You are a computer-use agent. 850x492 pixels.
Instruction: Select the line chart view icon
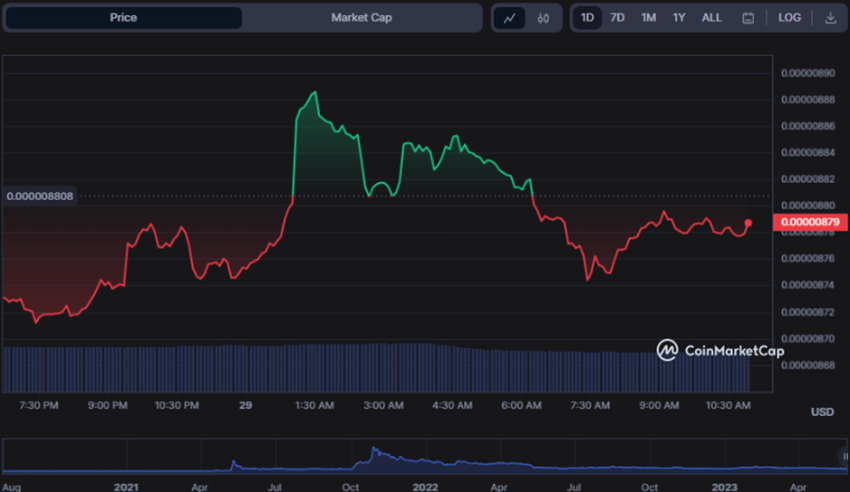pyautogui.click(x=510, y=18)
